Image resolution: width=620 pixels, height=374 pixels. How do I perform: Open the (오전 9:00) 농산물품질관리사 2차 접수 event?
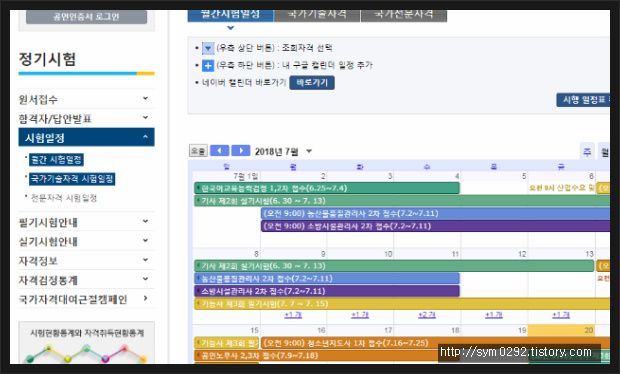435,213
